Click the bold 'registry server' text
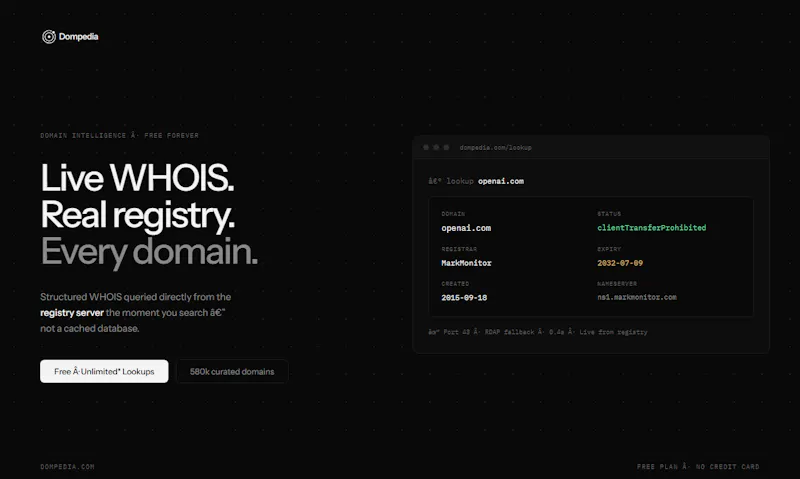Viewport: 800px width, 479px height. coord(72,313)
